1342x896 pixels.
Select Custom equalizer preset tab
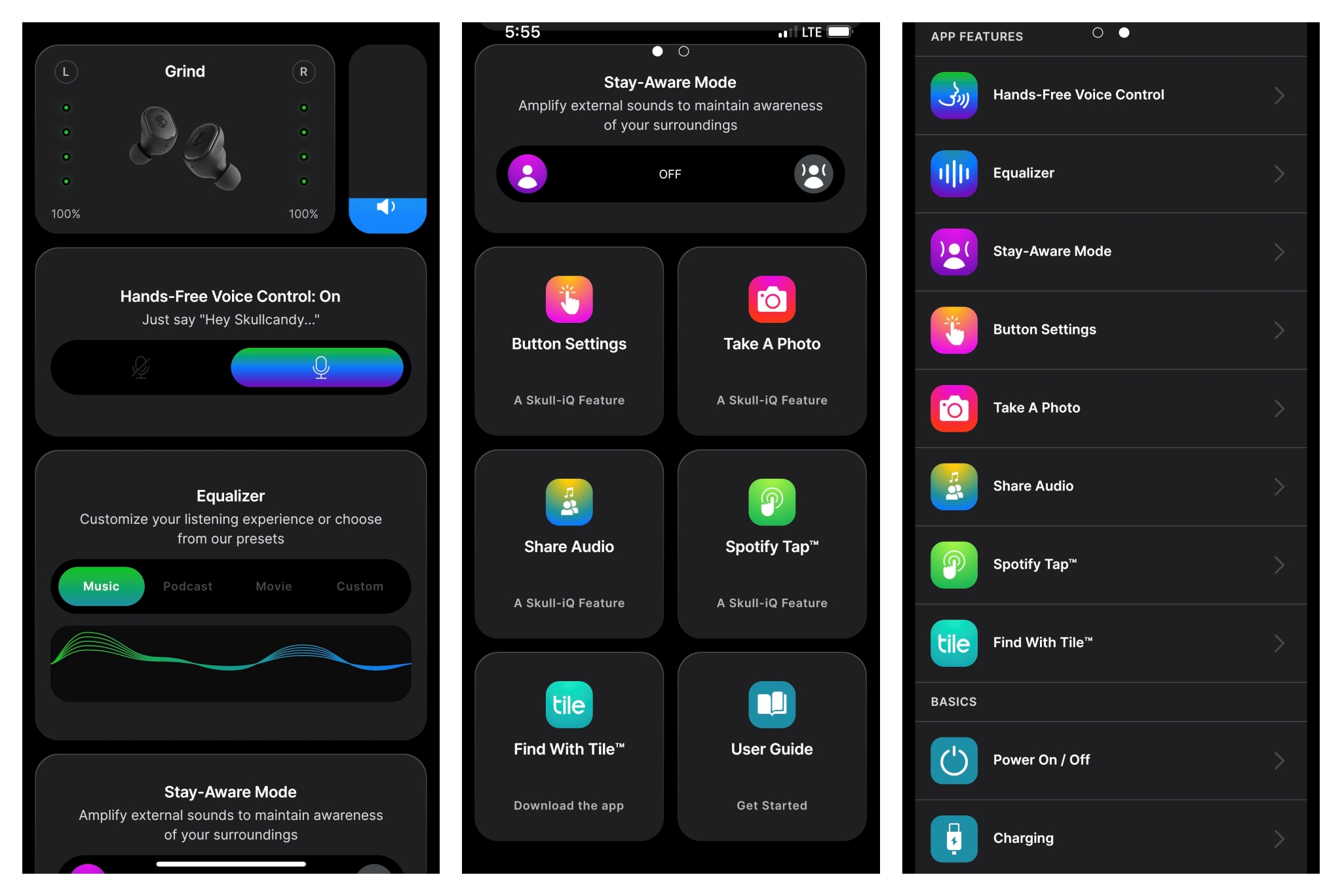coord(360,585)
